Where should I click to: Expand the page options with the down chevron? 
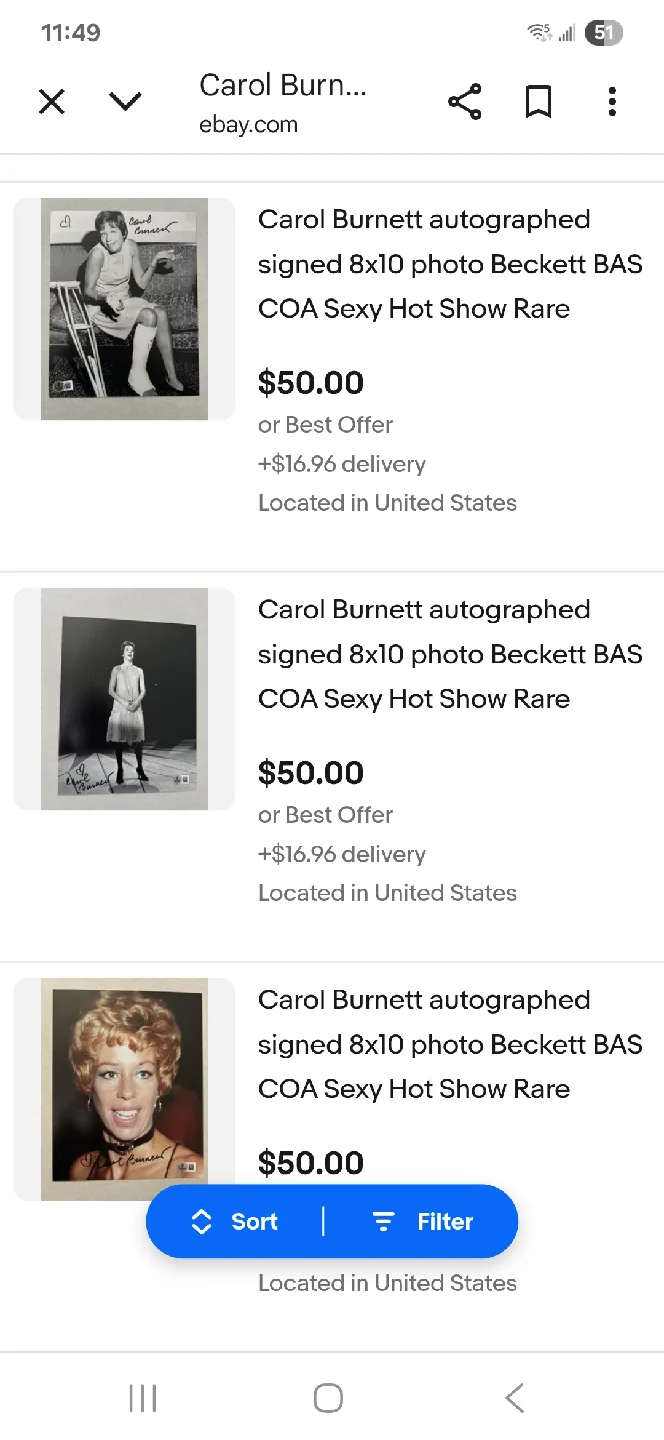125,101
